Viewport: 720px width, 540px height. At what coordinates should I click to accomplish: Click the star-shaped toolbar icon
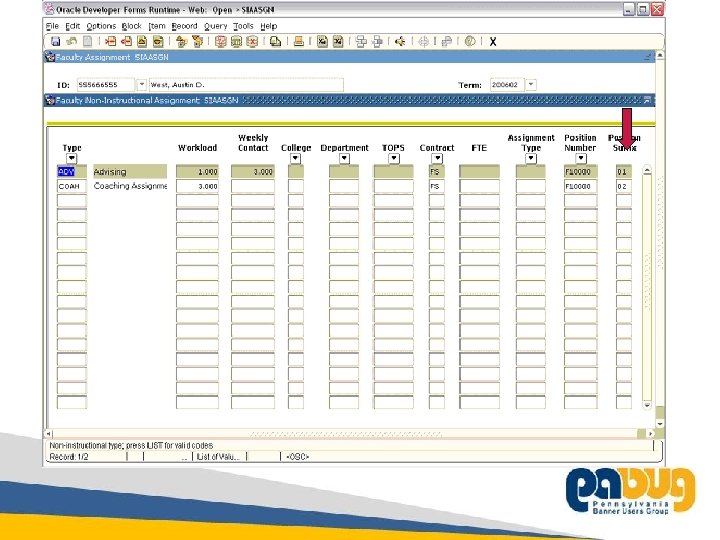[x=400, y=41]
